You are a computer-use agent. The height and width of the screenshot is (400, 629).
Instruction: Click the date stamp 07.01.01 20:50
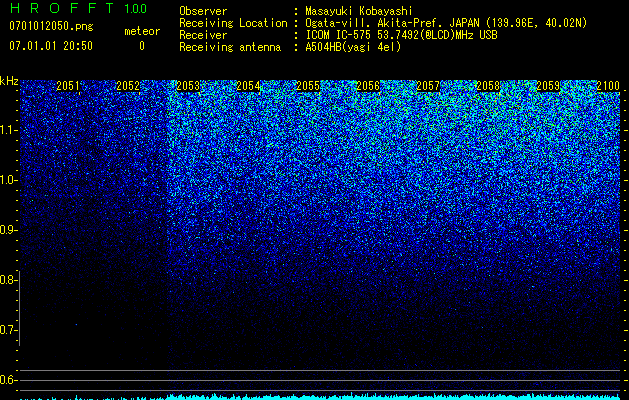51,46
